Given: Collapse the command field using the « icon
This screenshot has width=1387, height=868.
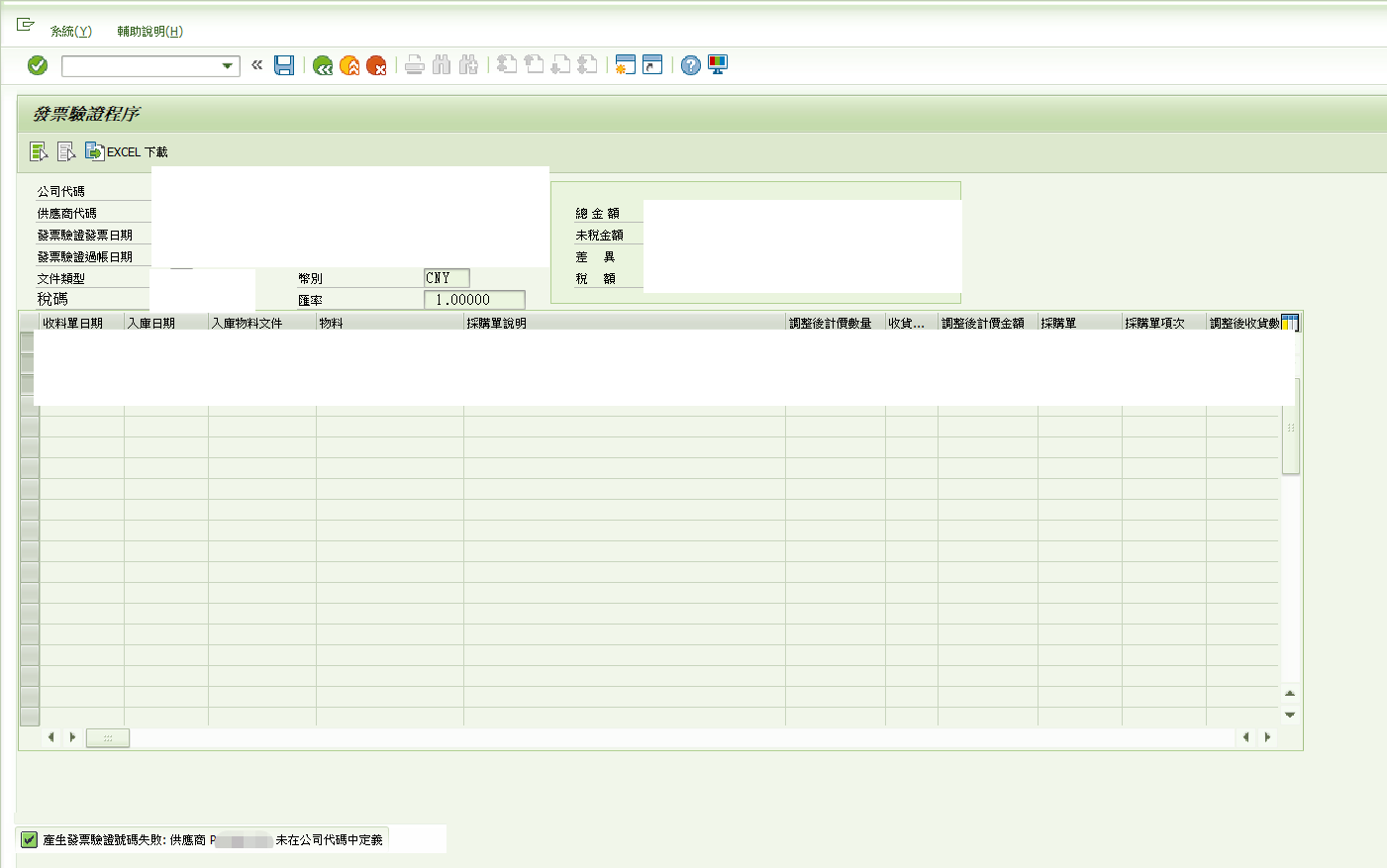Looking at the screenshot, I should point(256,65).
